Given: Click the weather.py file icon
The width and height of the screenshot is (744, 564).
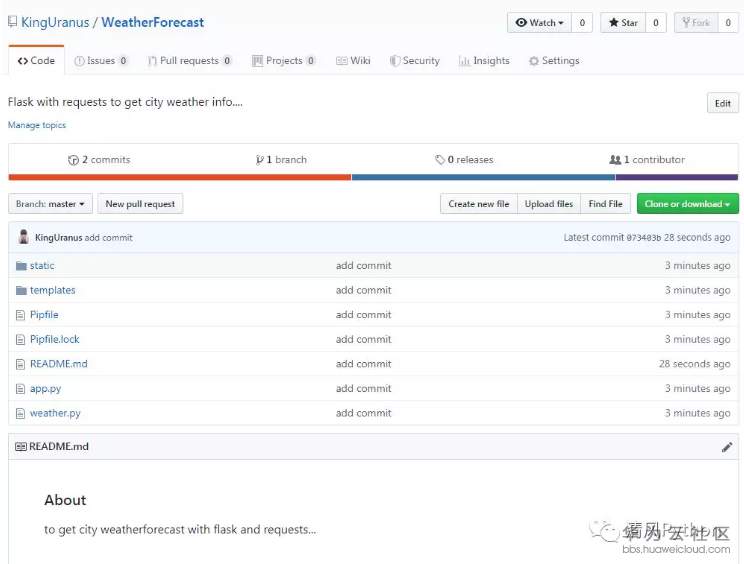Looking at the screenshot, I should point(20,413).
